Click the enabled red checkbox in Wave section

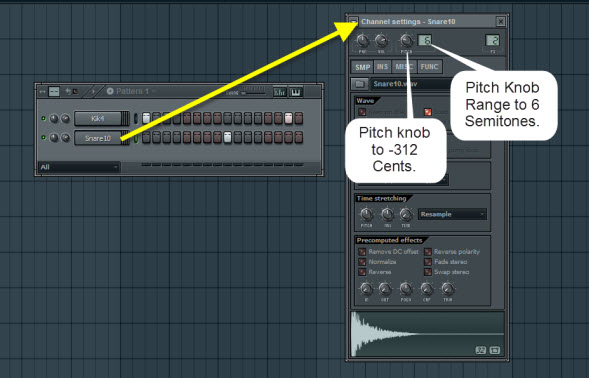pyautogui.click(x=428, y=112)
